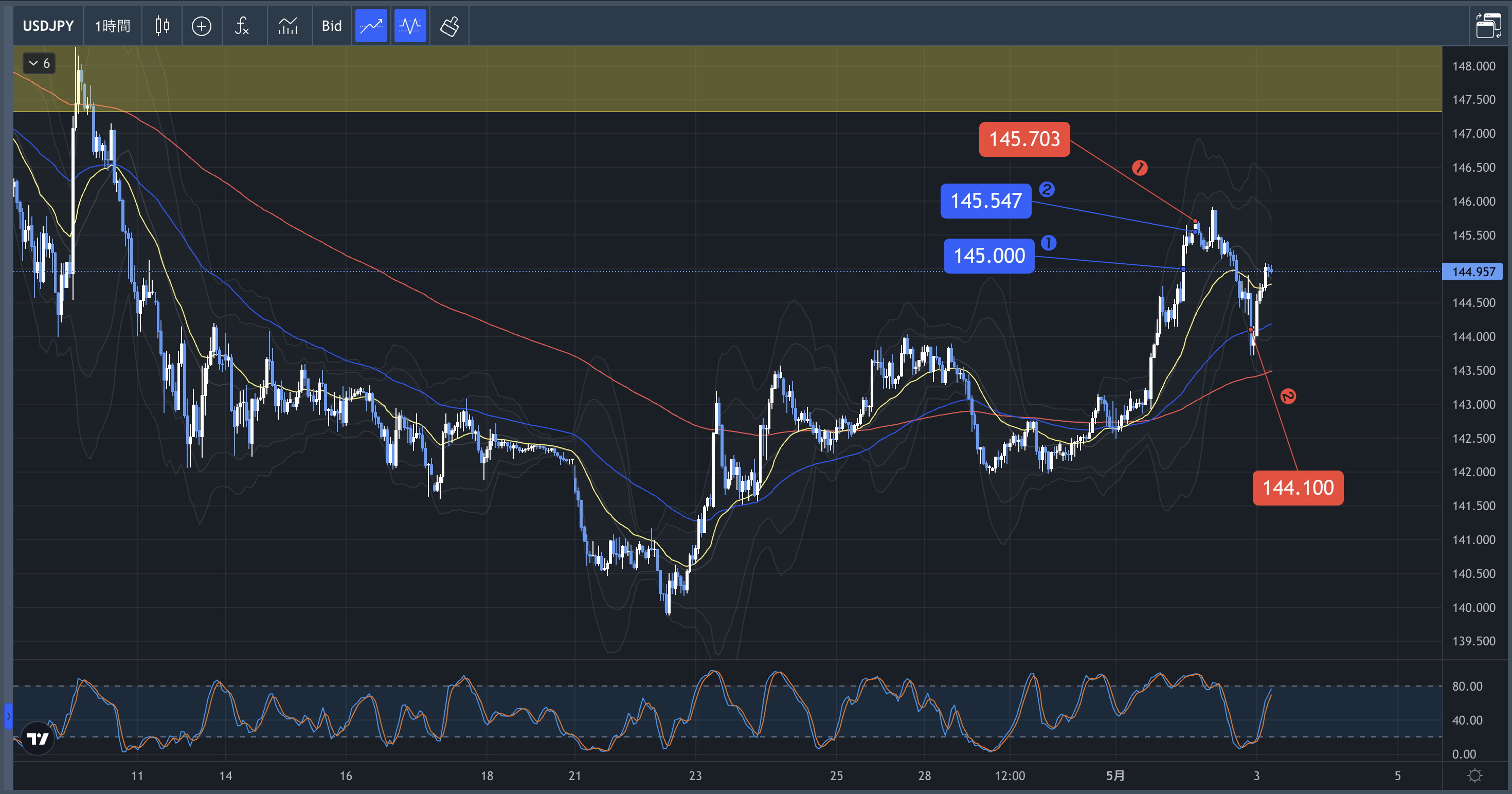Click the 80.00 oscillator axis label
Viewport: 1512px width, 794px height.
pos(1467,686)
